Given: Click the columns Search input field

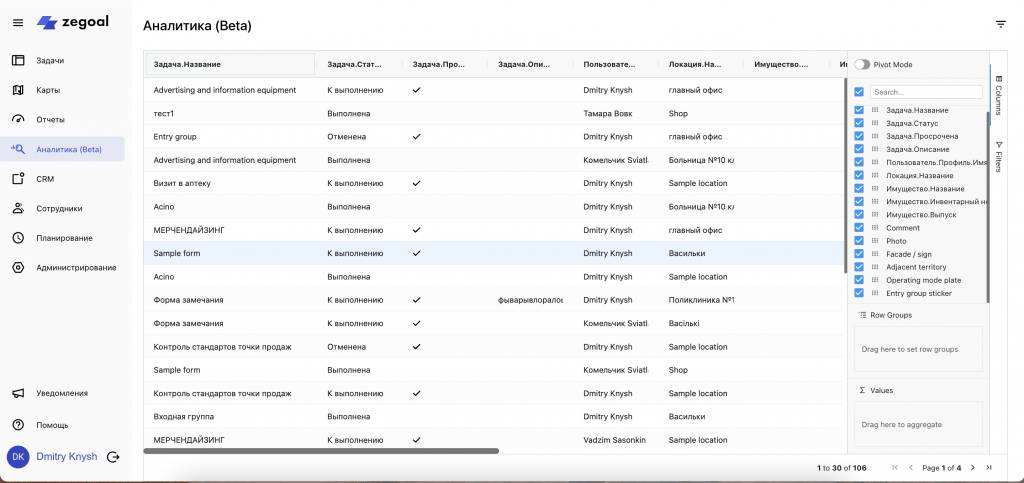Looking at the screenshot, I should coord(925,91).
